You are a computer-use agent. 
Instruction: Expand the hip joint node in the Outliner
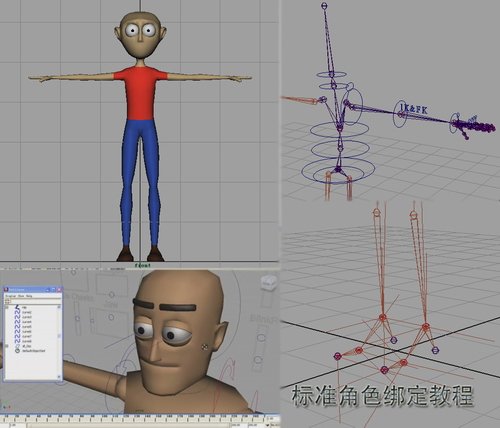point(7,307)
